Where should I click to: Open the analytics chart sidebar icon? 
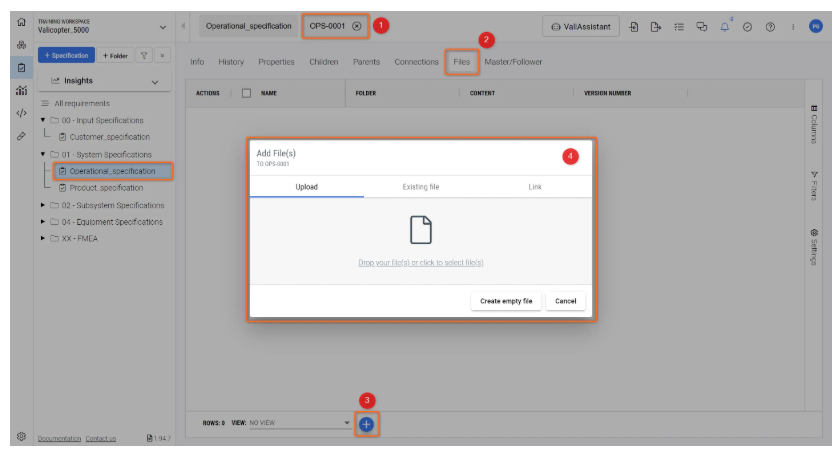tap(21, 91)
